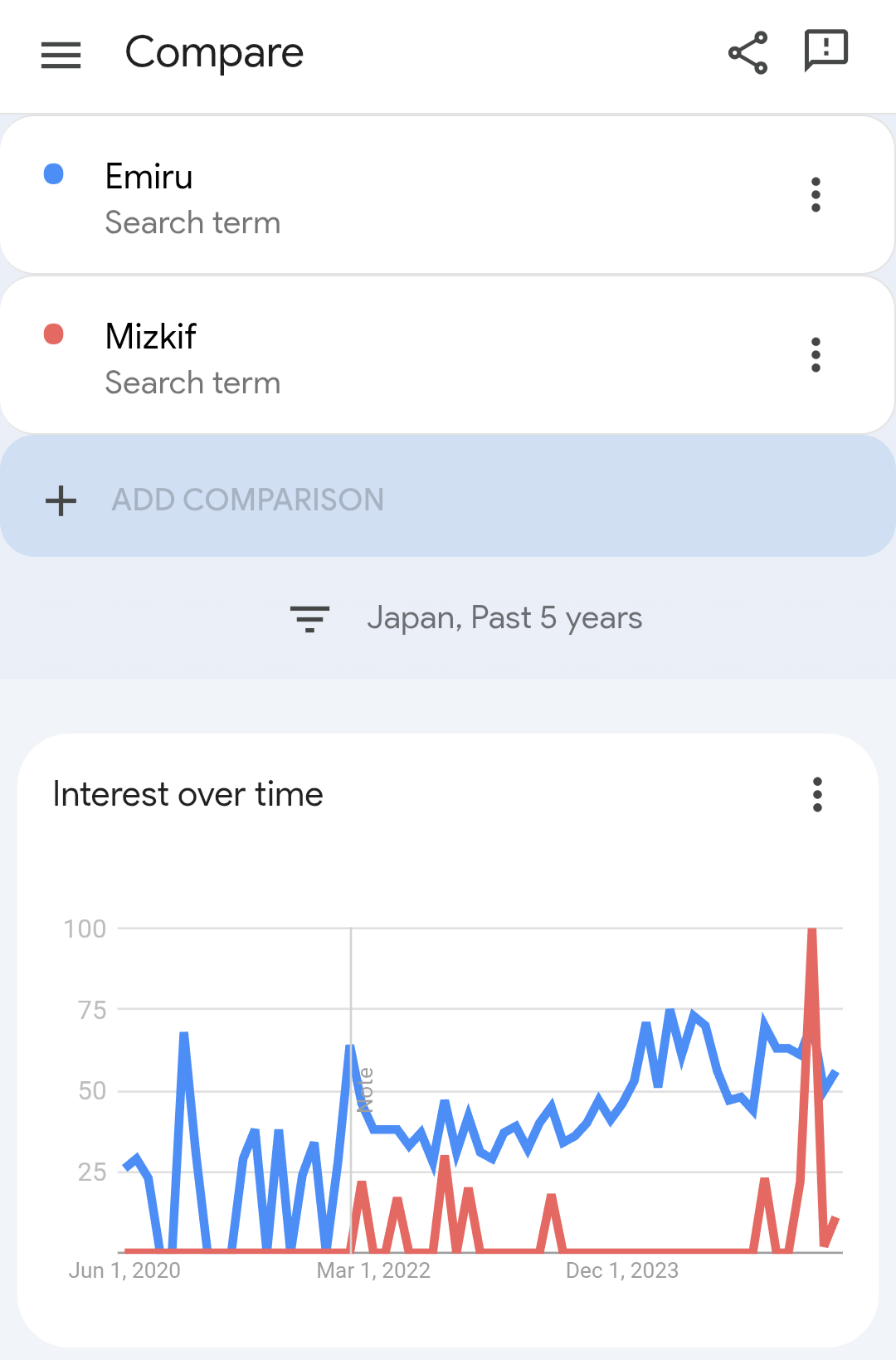
Task: Tap the filter icon beside Japan
Action: pos(309,619)
